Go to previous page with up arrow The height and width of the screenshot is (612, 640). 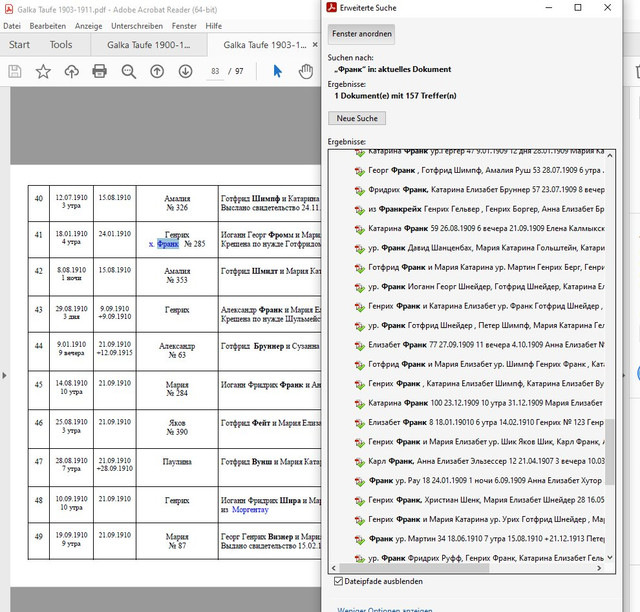pos(157,71)
